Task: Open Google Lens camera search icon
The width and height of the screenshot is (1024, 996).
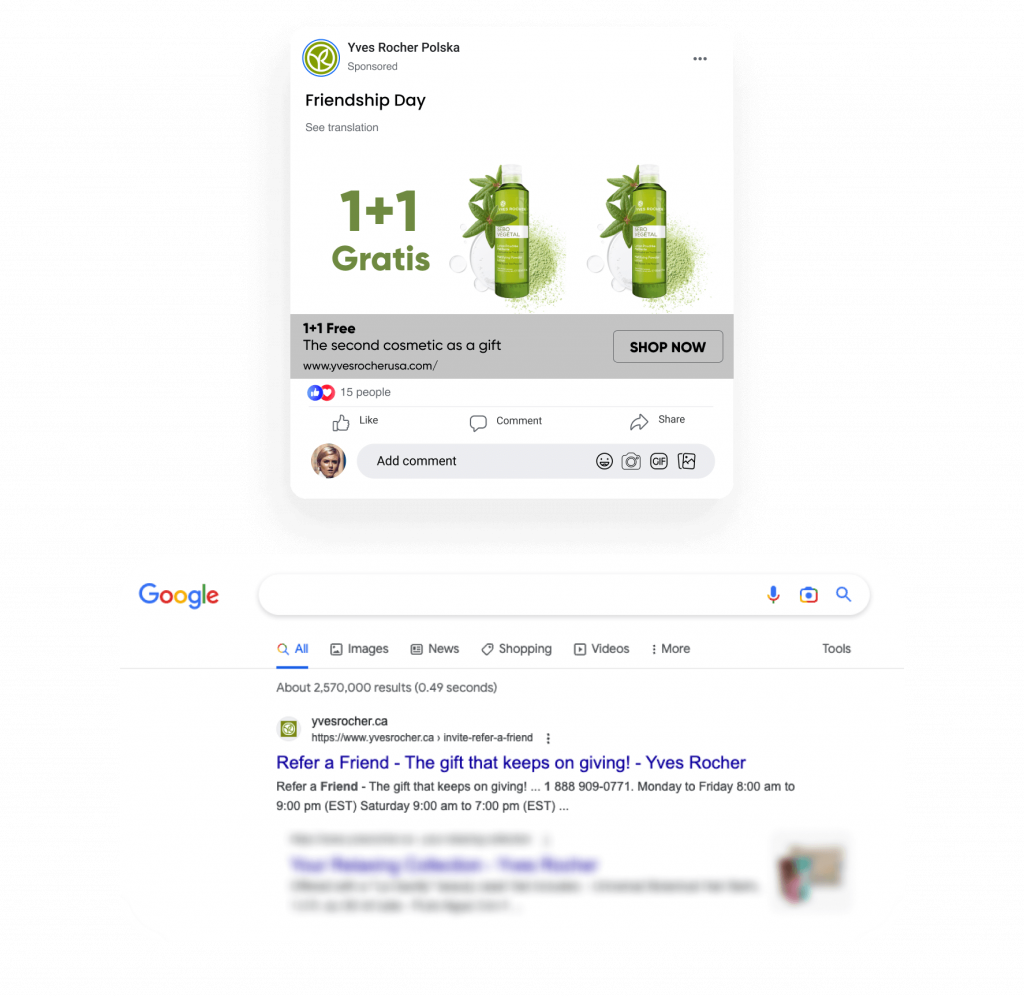Action: pyautogui.click(x=808, y=594)
